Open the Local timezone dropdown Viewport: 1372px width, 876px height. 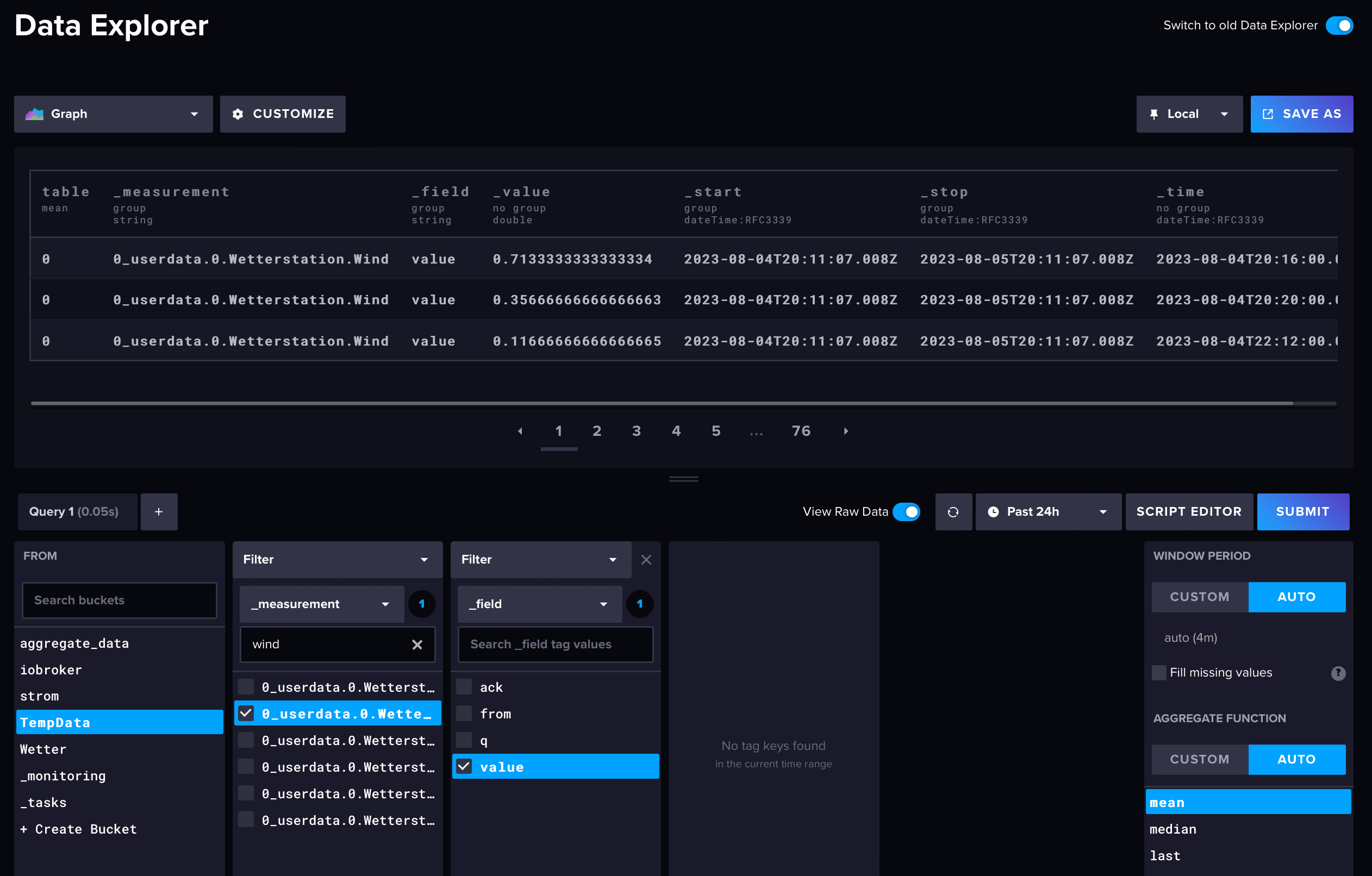pos(1189,114)
